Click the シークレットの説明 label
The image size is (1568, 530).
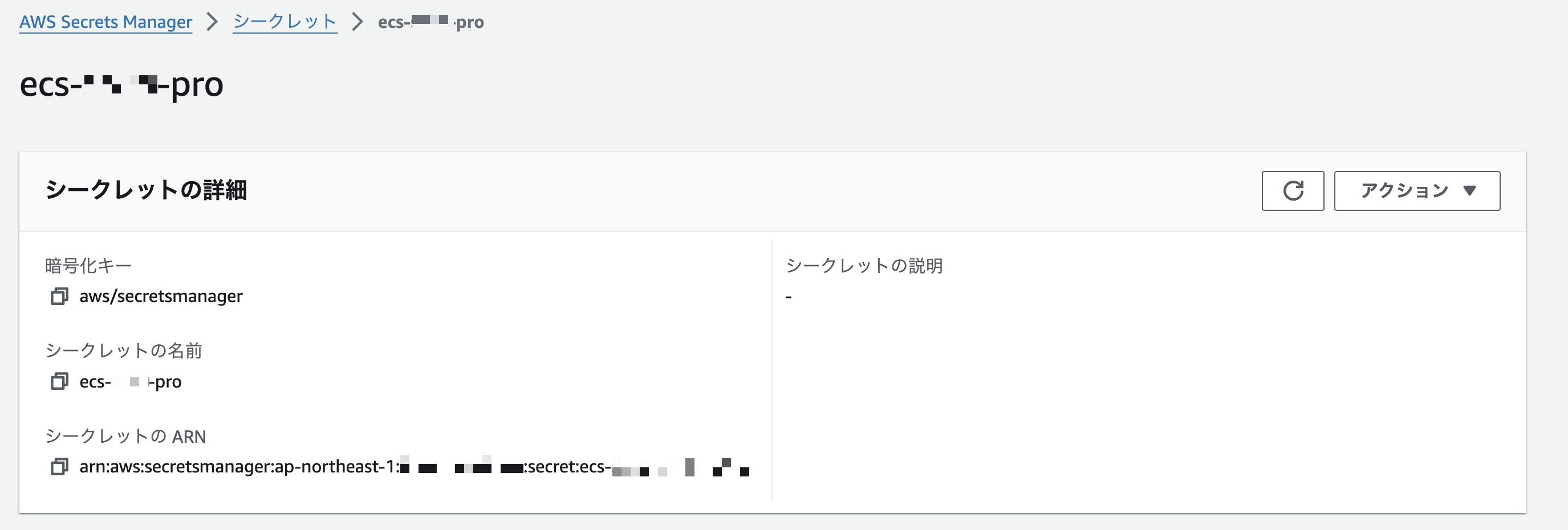[864, 266]
